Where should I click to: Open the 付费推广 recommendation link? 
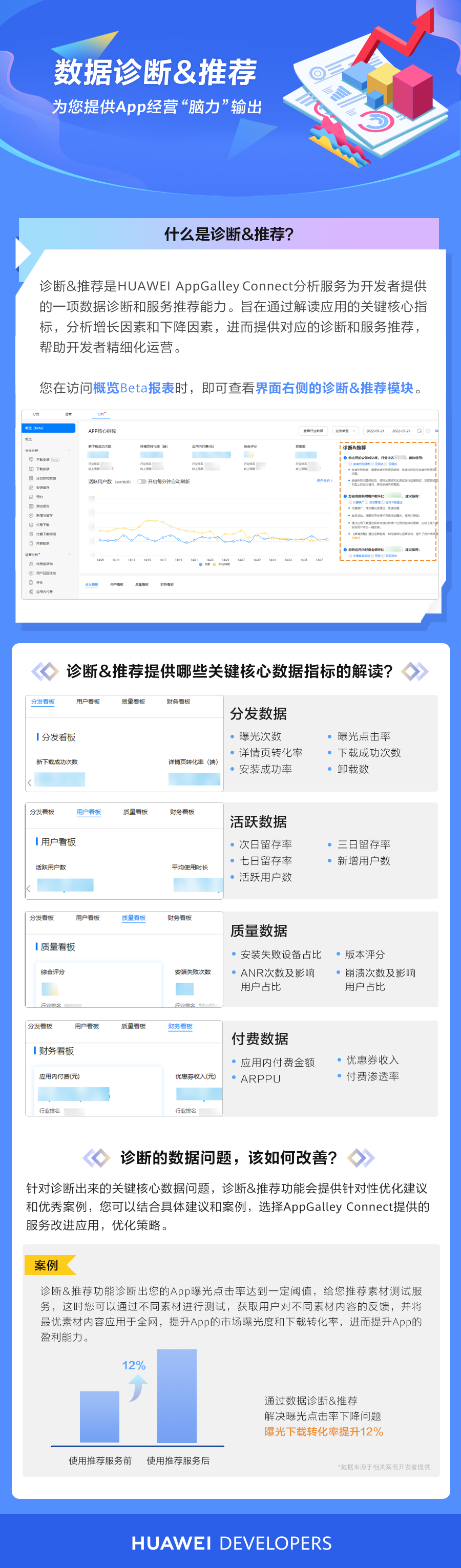[358, 503]
